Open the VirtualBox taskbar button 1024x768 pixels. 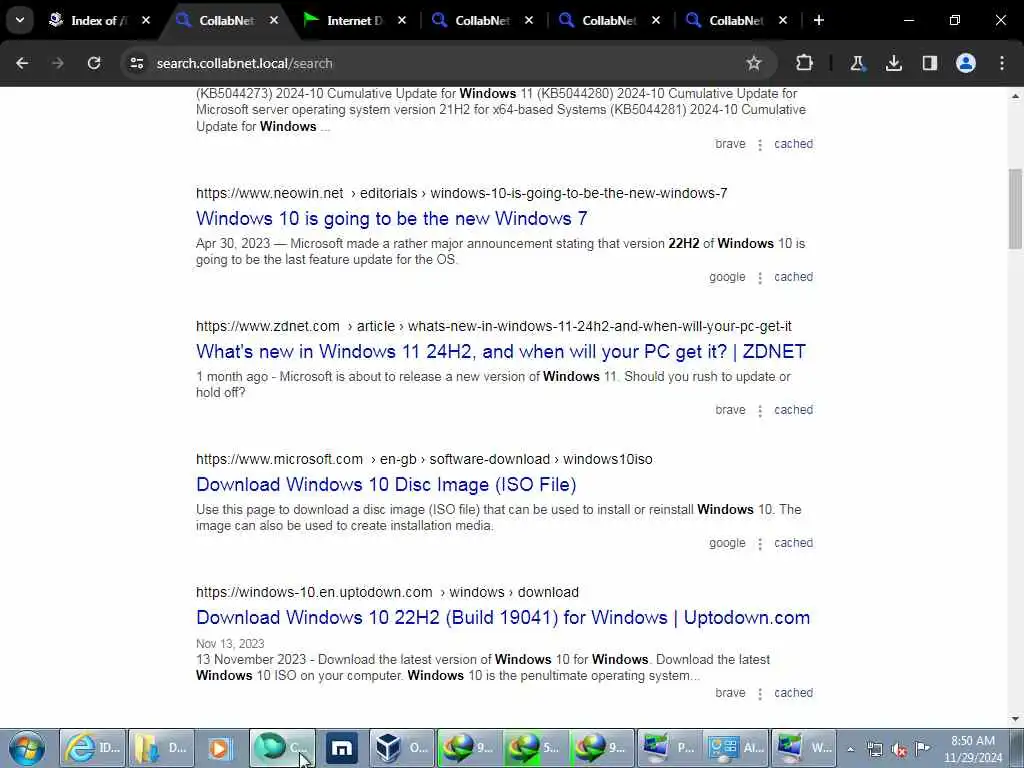402,748
